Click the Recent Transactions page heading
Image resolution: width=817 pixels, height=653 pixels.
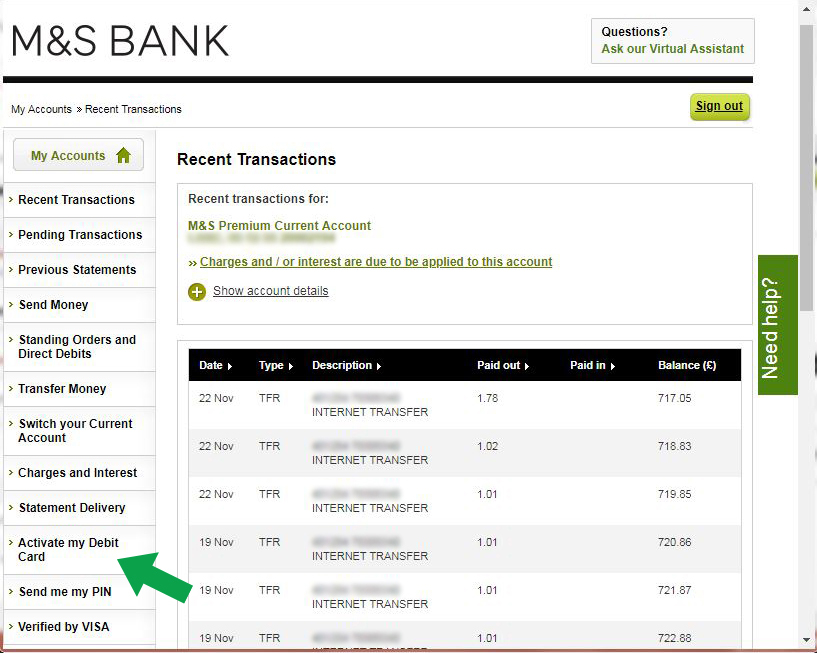pyautogui.click(x=256, y=159)
